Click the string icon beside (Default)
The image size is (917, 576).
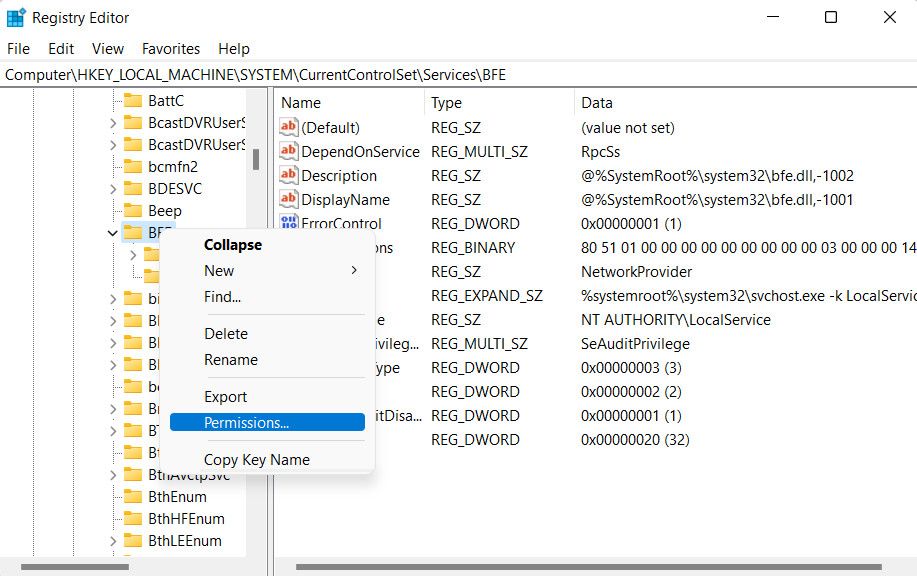pos(288,127)
